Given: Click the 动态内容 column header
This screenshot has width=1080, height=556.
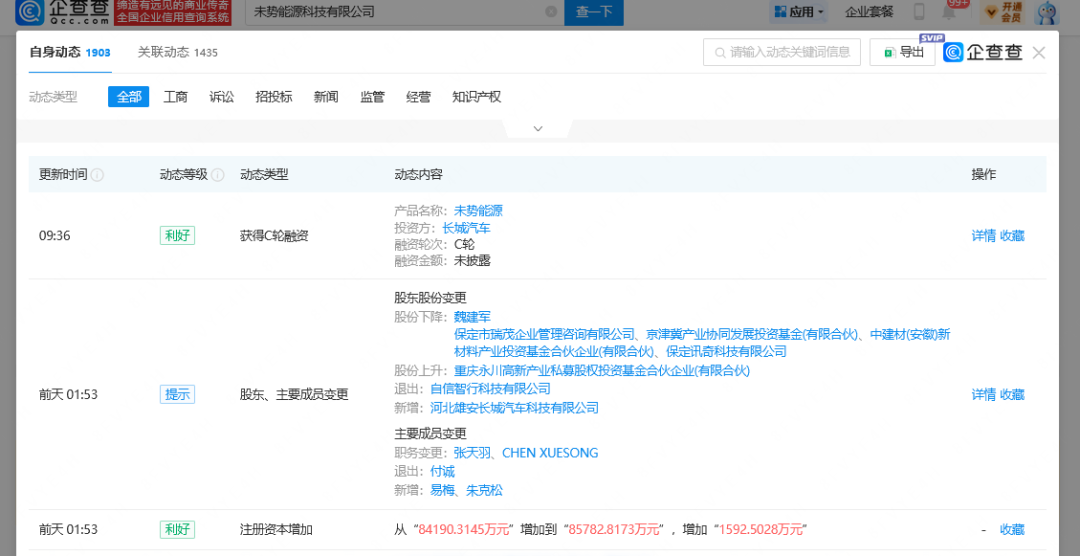Looking at the screenshot, I should pos(418,175).
